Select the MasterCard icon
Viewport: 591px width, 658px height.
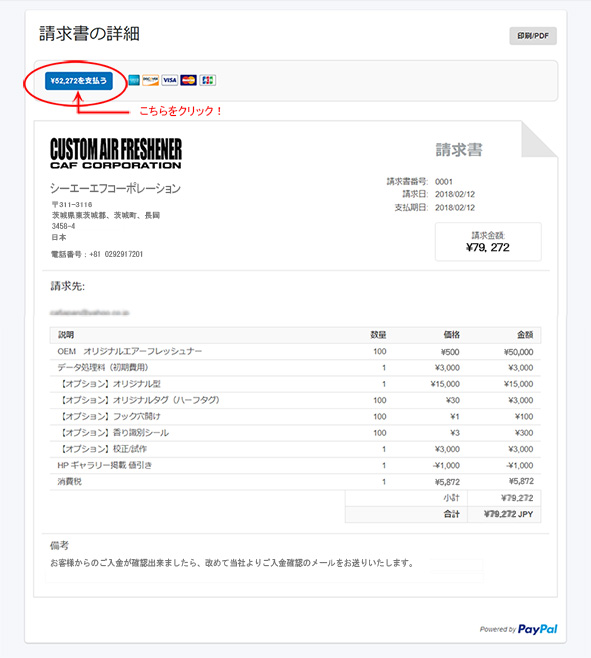point(188,80)
